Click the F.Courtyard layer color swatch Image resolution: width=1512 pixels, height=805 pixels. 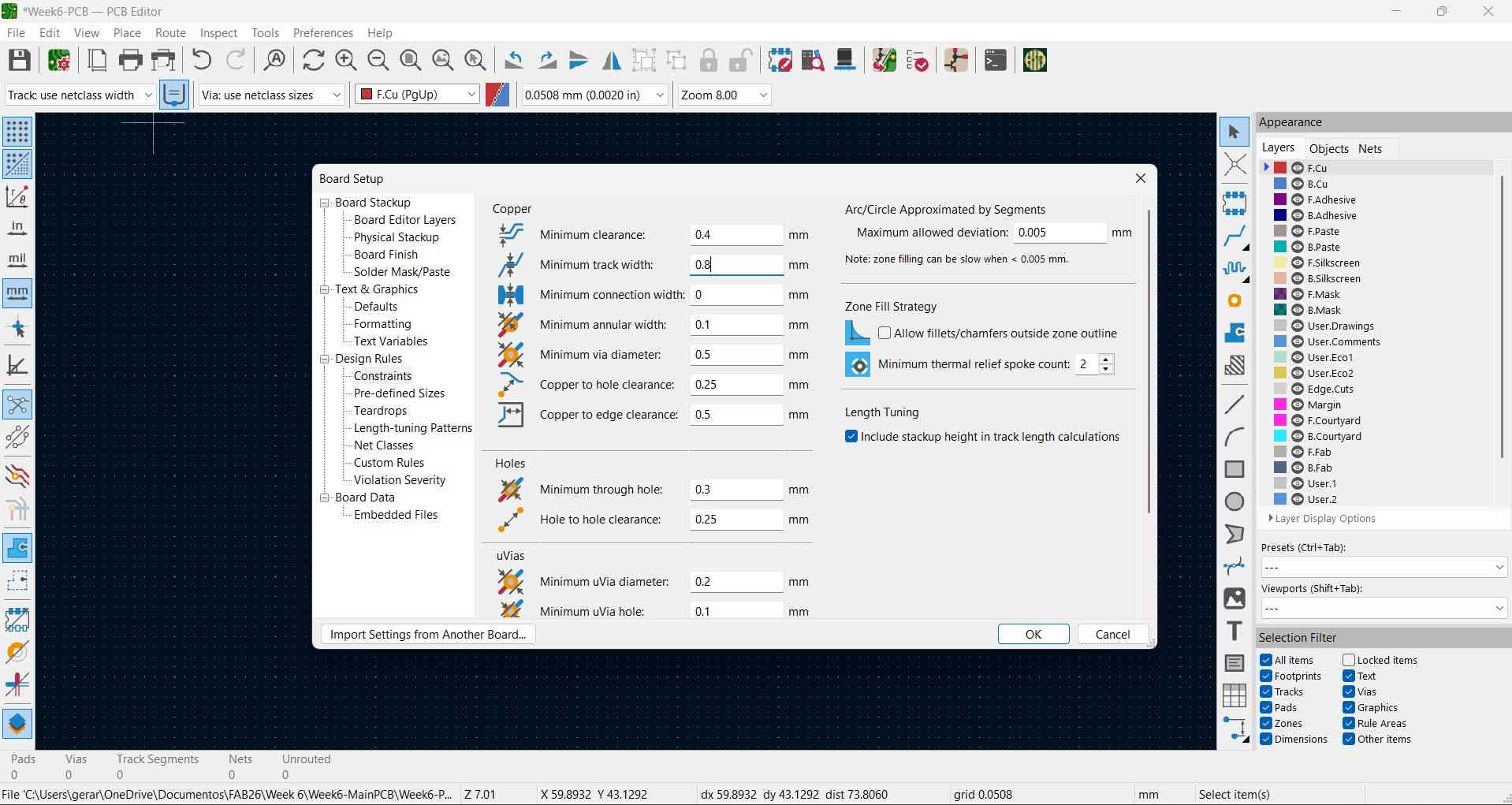1280,420
